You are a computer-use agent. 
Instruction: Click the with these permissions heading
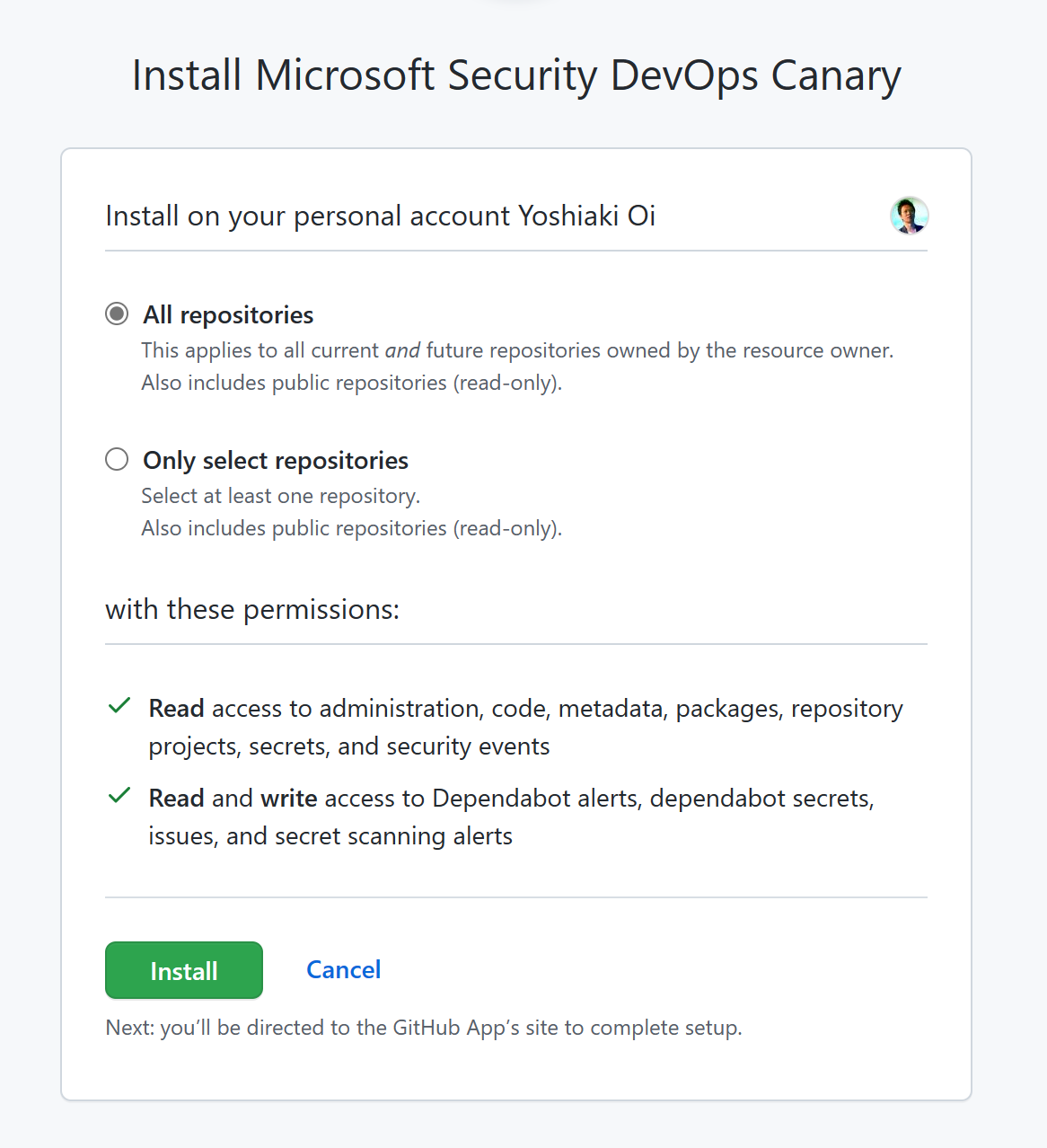(252, 609)
